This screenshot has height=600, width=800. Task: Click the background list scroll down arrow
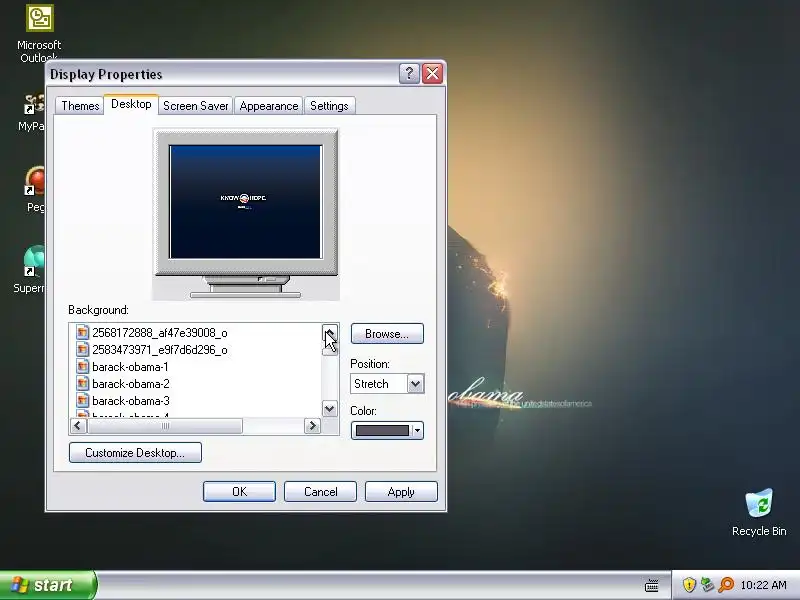click(x=330, y=408)
